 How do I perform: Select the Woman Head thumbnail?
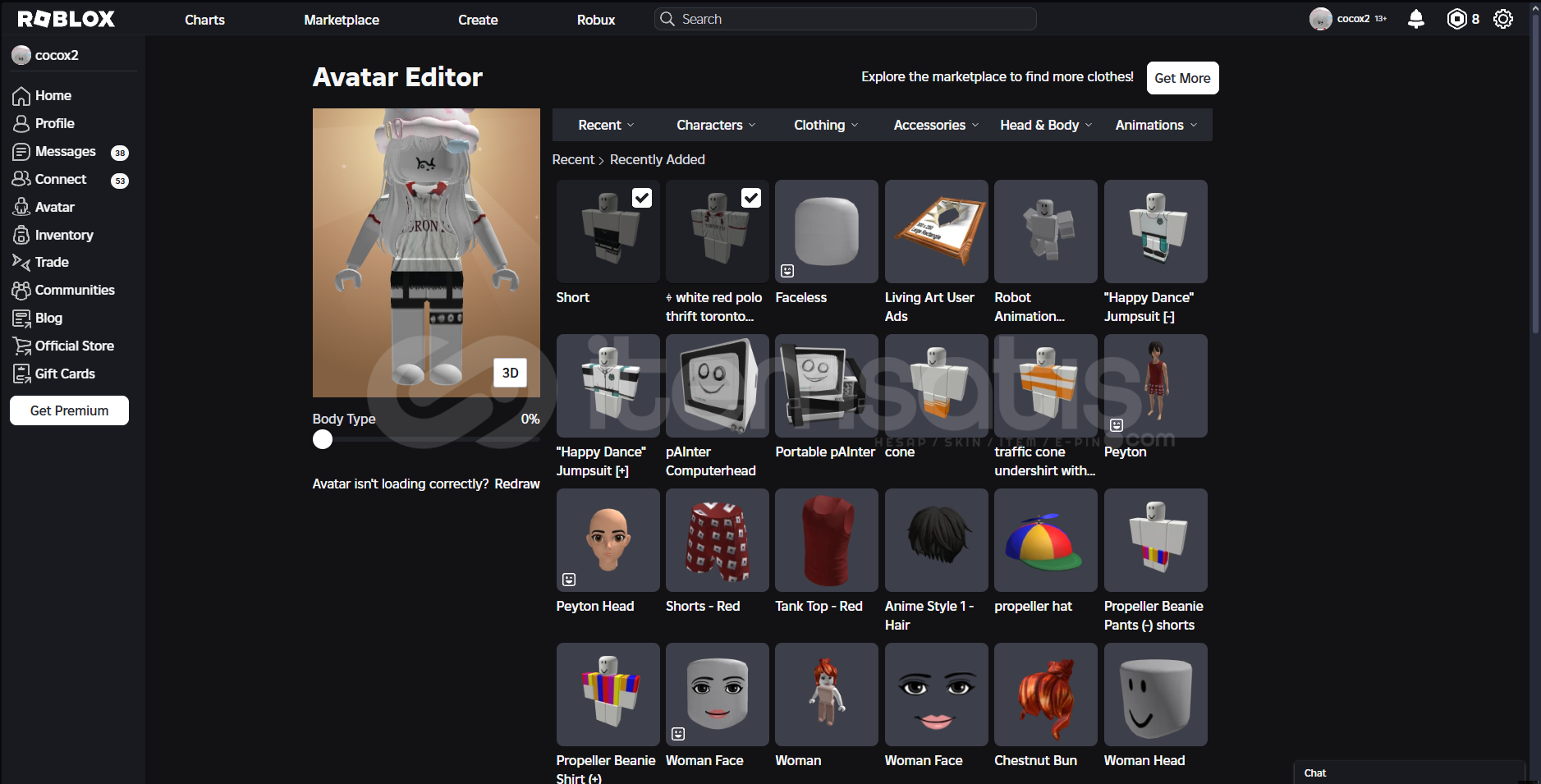[1156, 695]
